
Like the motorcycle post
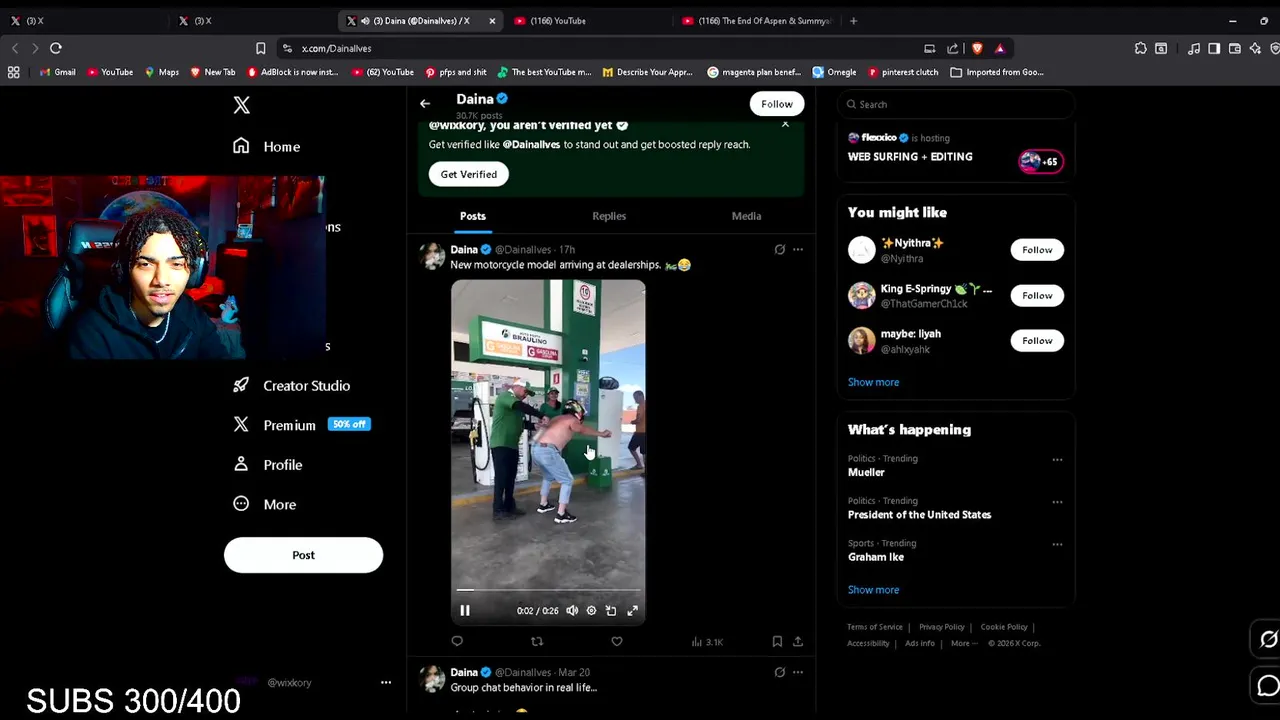point(617,641)
